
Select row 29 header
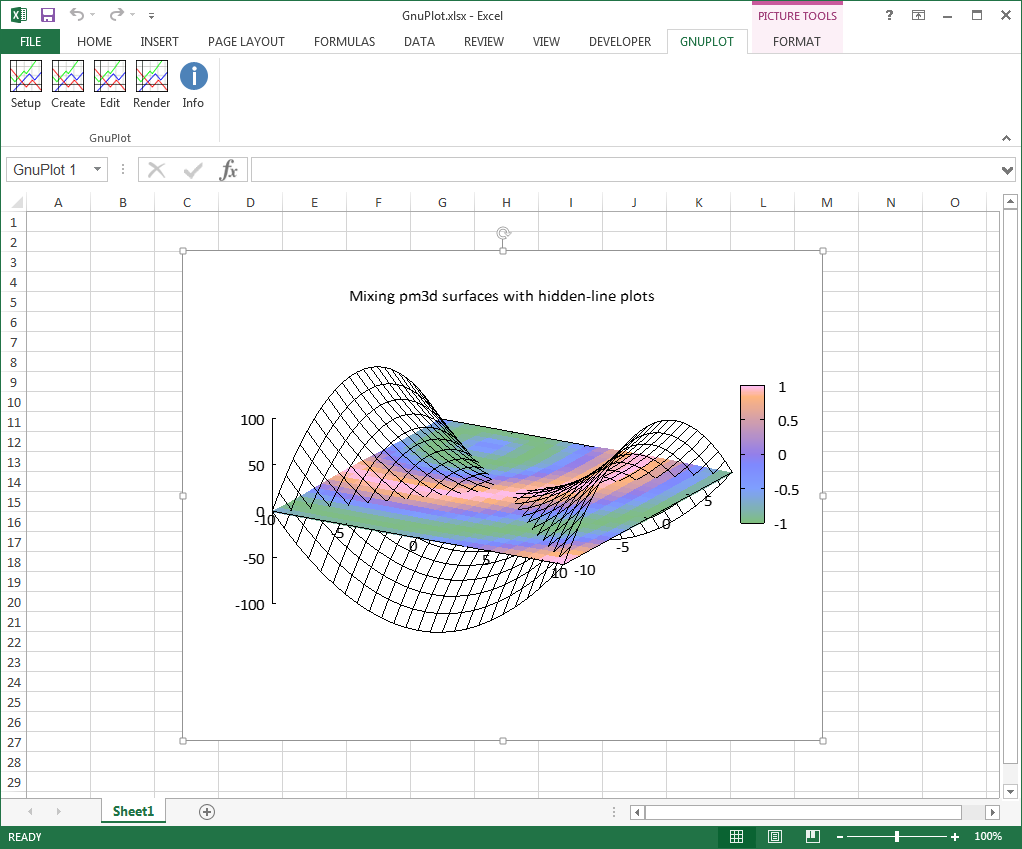pyautogui.click(x=13, y=783)
